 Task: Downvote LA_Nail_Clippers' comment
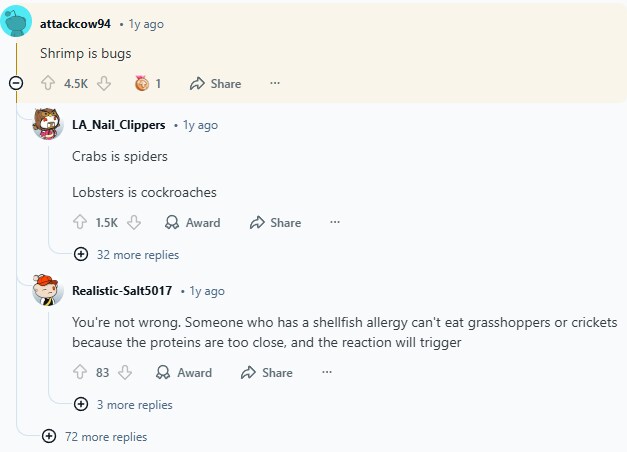tap(134, 223)
